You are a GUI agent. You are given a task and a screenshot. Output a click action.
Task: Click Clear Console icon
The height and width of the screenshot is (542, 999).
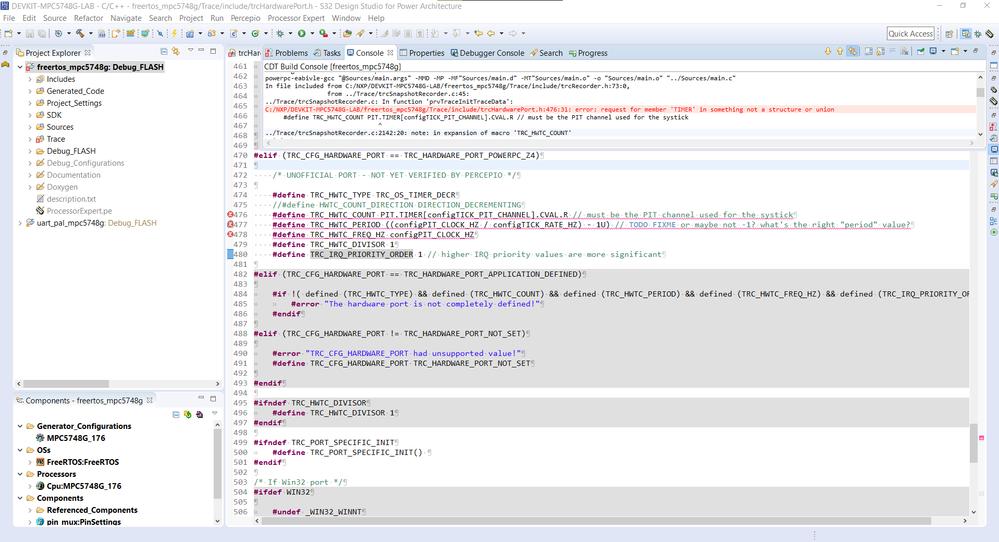(x=904, y=52)
